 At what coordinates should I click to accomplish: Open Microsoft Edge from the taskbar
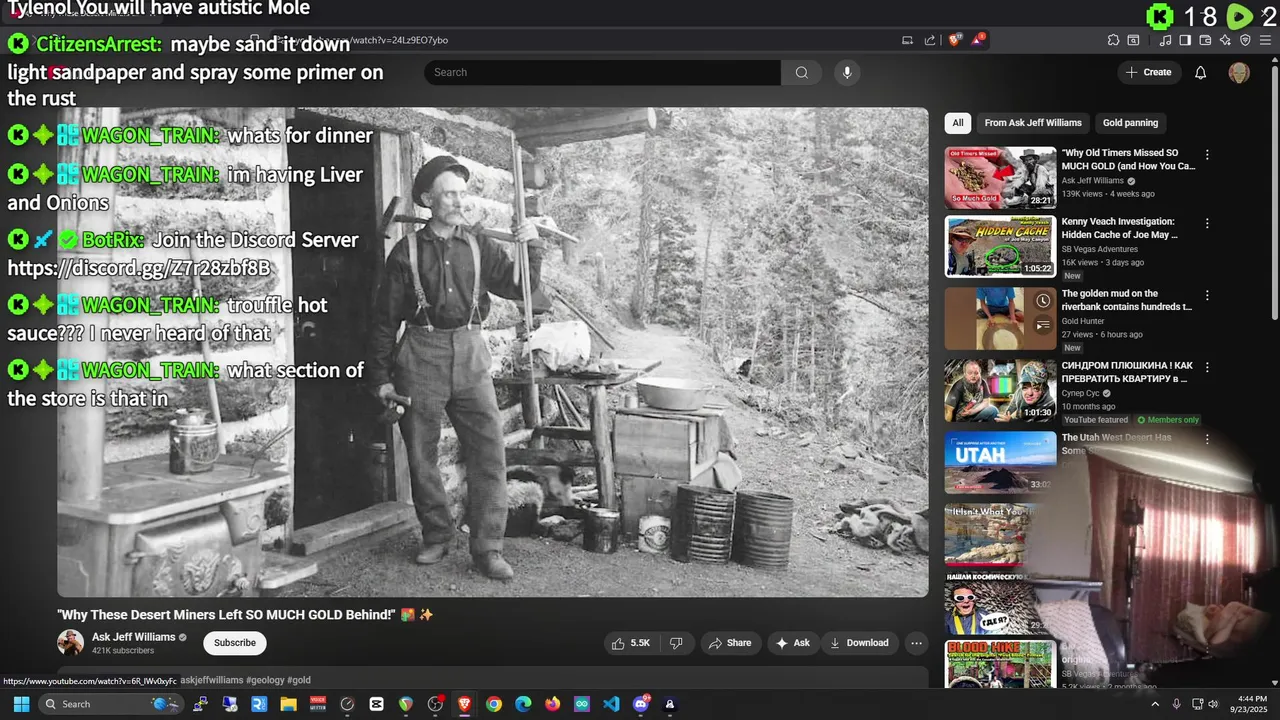(x=523, y=704)
